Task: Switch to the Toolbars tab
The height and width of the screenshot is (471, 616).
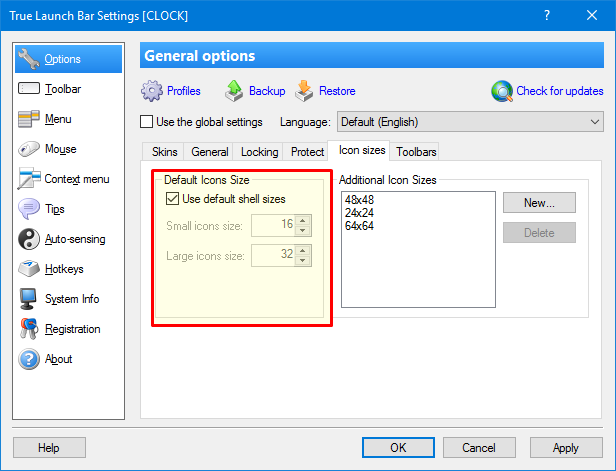Action: click(416, 152)
